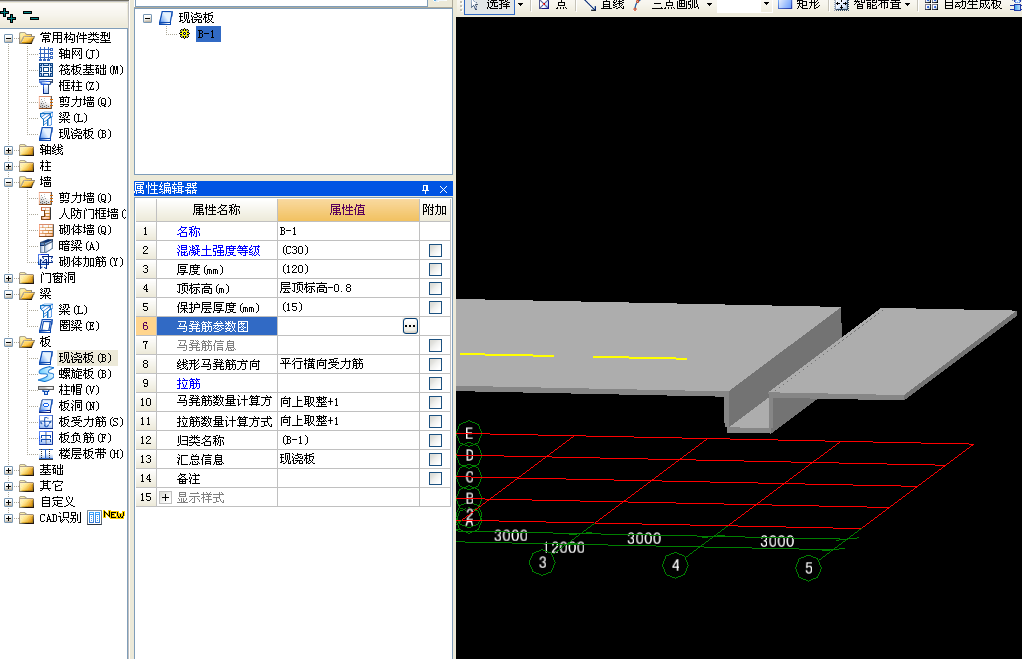Toggle 附加 checkbox for 马凳筋信息
1022x659 pixels.
(x=435, y=345)
